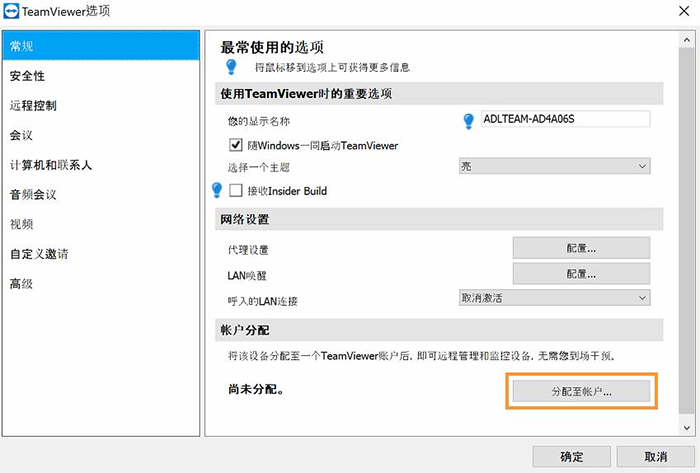Screen dimensions: 700x473
Task: Click the lightbulb icon next to display name field
Action: click(x=468, y=121)
